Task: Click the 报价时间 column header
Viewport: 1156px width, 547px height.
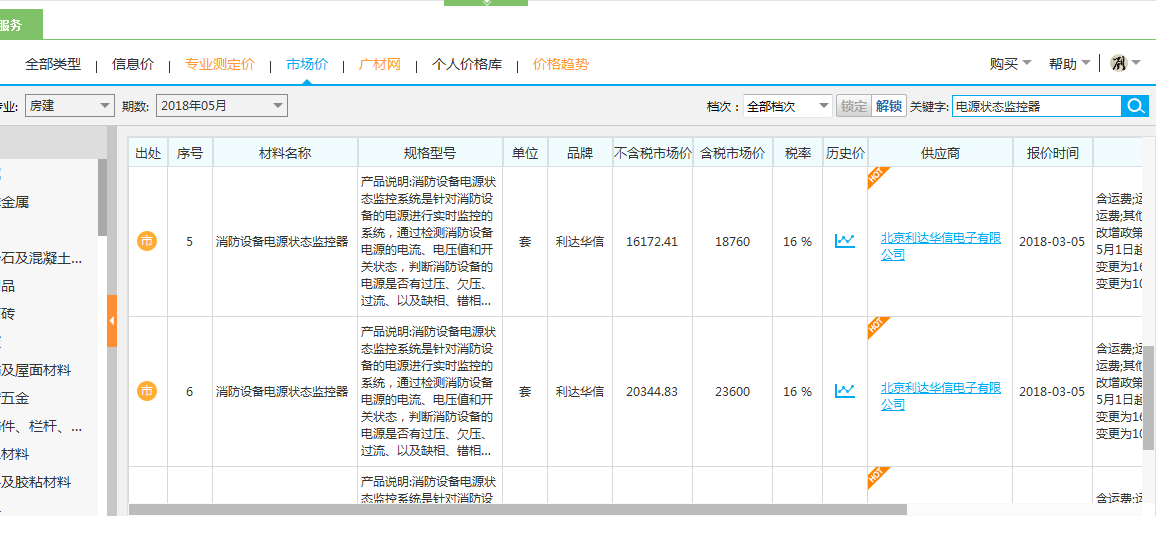Action: (1053, 153)
